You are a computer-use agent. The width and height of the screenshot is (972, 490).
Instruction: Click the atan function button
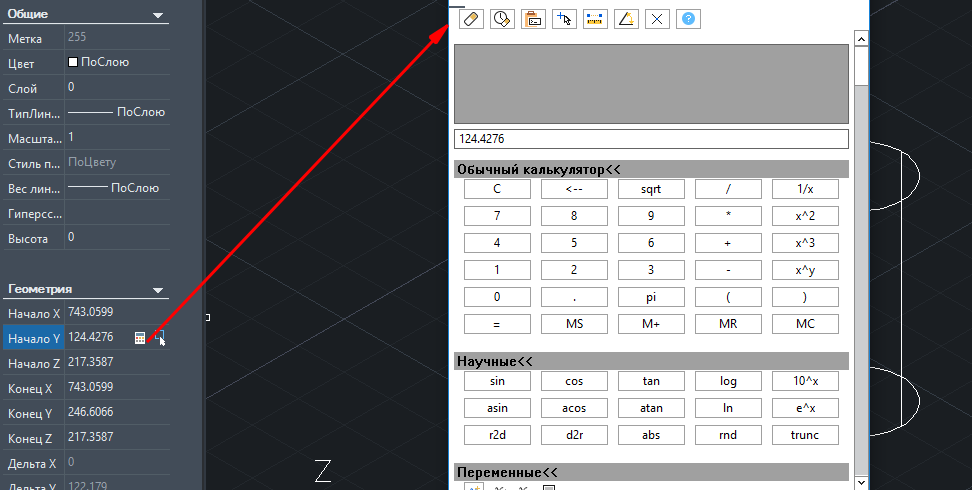[x=651, y=408]
